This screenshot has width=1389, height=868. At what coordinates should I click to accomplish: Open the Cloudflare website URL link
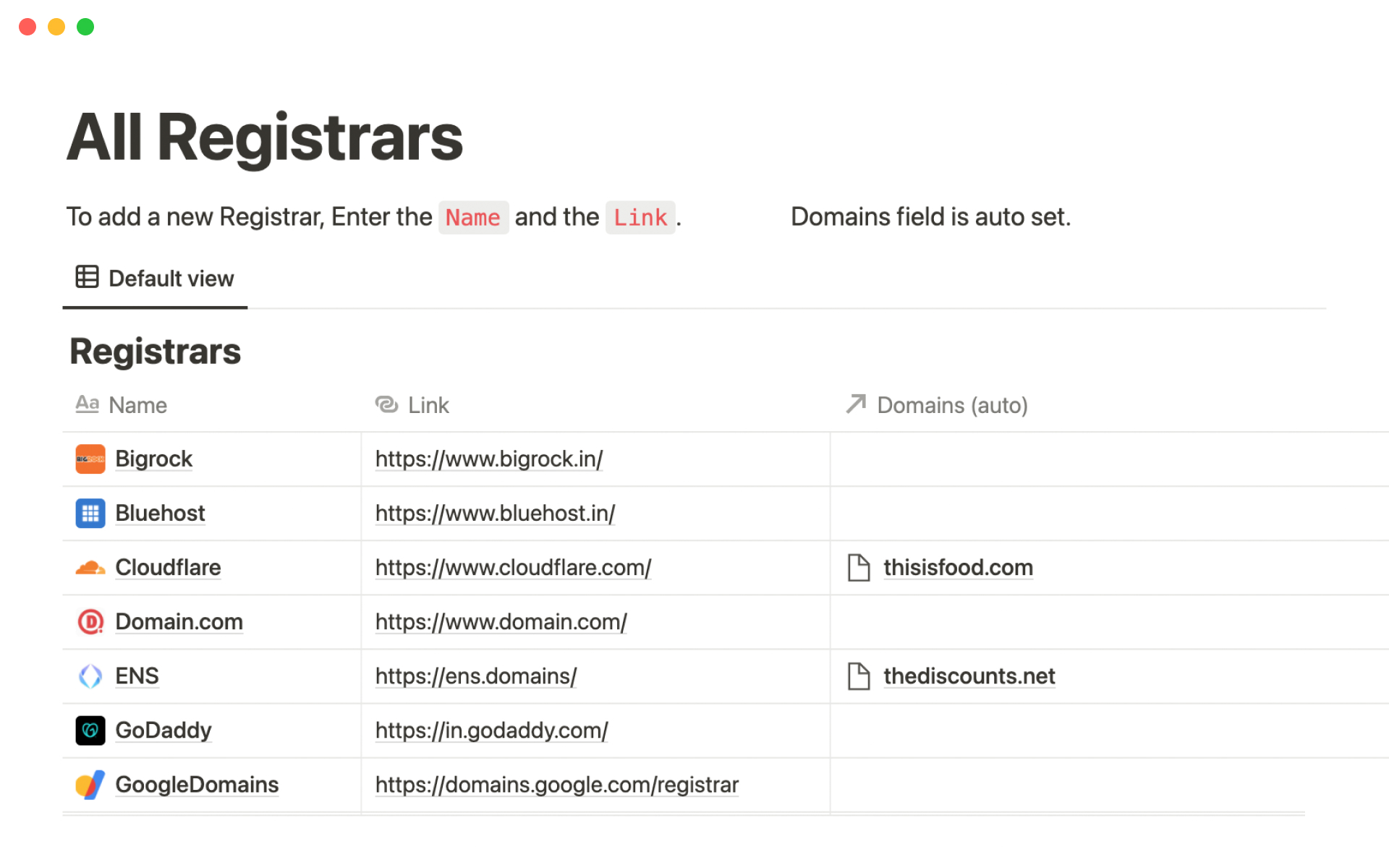pos(513,568)
